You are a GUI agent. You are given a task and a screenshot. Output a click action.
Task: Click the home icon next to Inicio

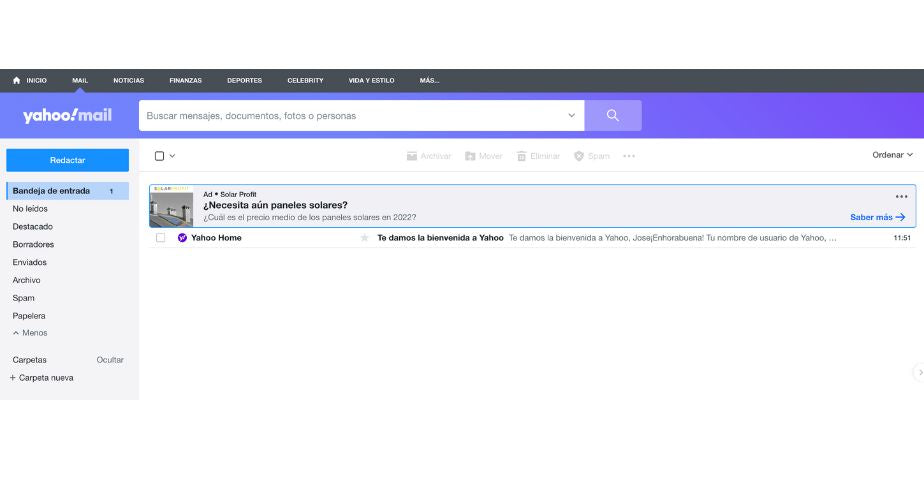[x=17, y=80]
